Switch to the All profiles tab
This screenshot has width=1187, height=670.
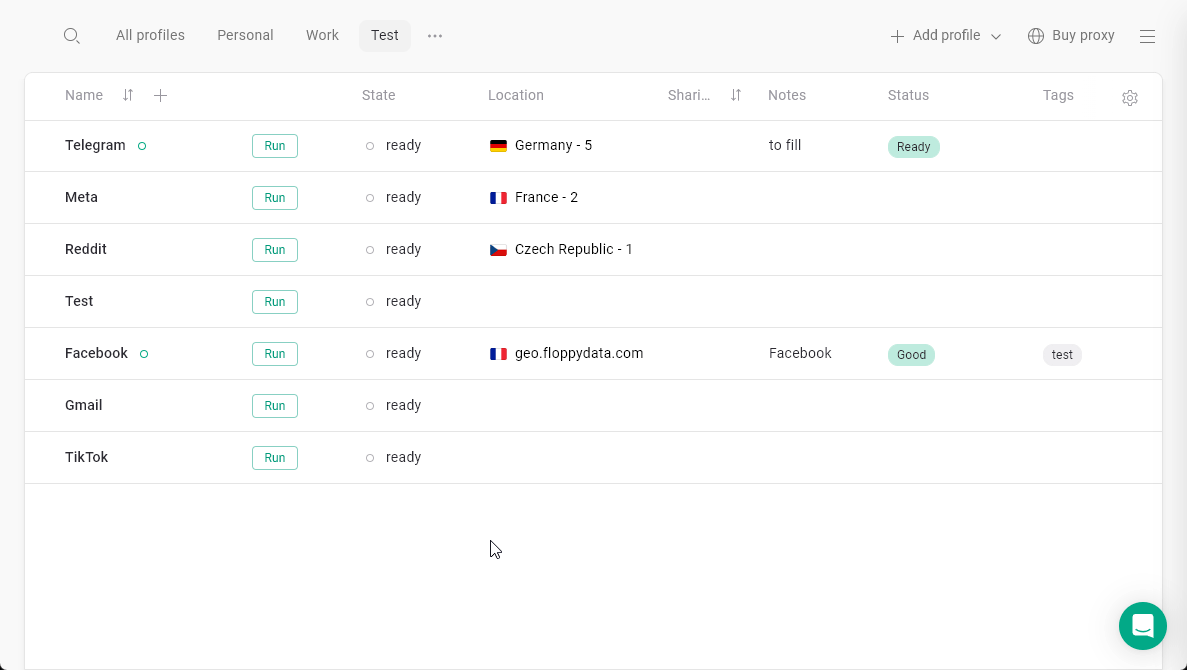(150, 36)
